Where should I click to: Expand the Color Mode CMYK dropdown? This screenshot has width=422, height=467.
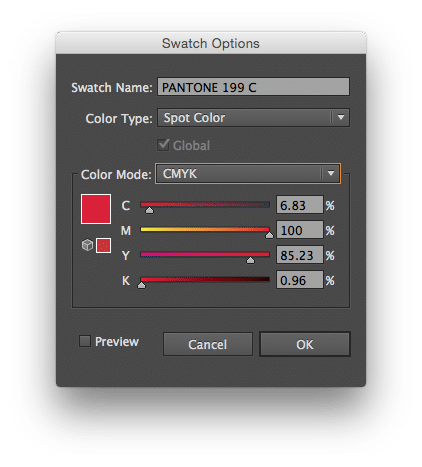pyautogui.click(x=331, y=173)
